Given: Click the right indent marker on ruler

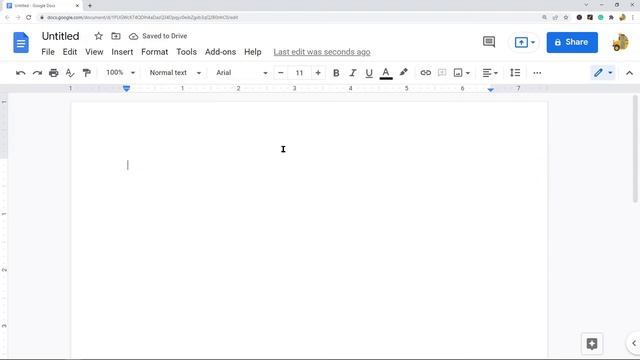Looking at the screenshot, I should tap(491, 89).
